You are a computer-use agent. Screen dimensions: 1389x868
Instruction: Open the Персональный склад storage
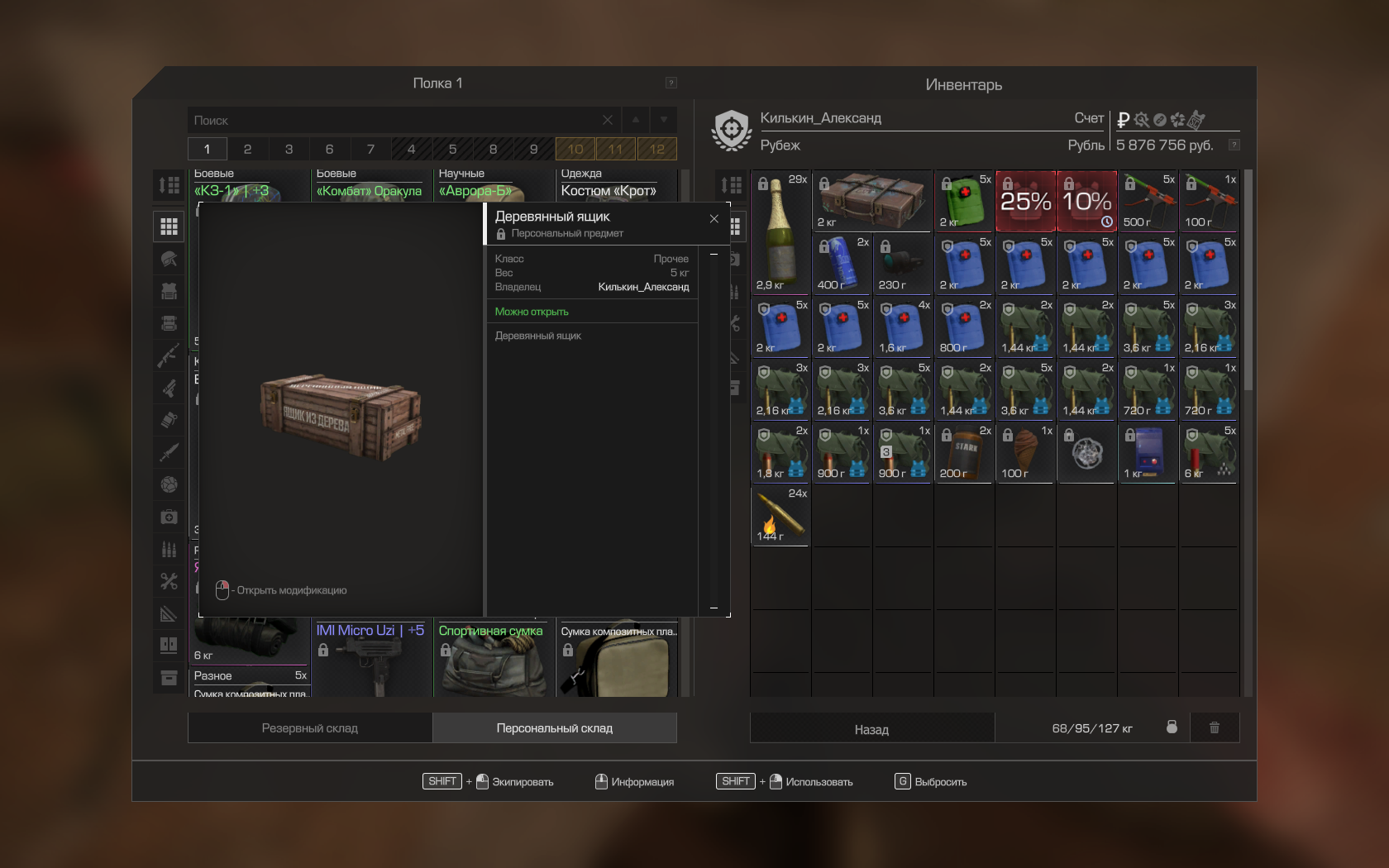click(x=555, y=727)
